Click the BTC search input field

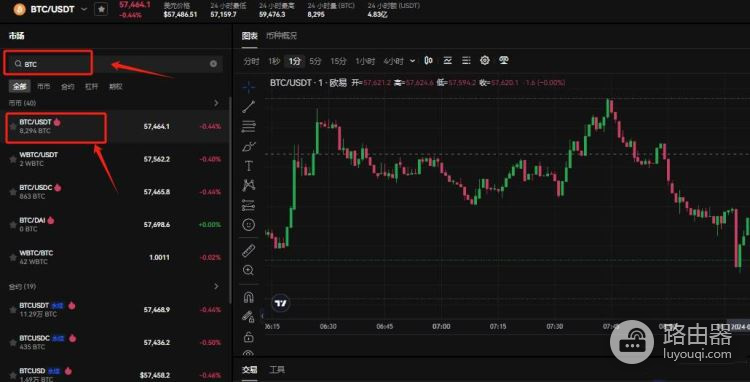[115, 64]
